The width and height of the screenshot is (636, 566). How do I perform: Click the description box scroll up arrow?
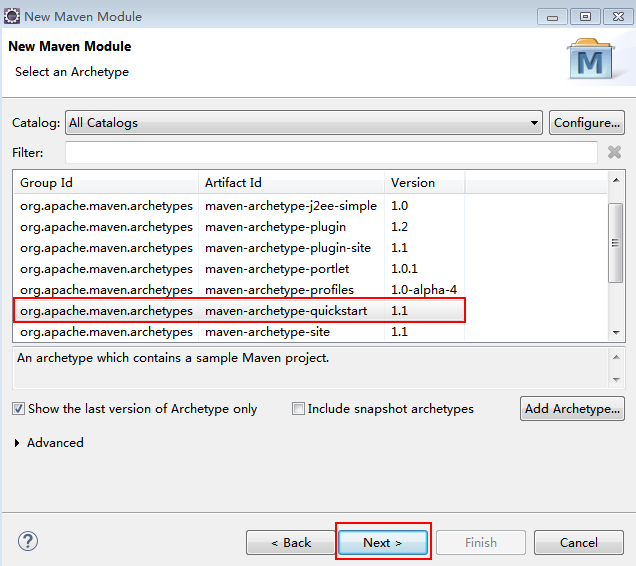click(616, 357)
